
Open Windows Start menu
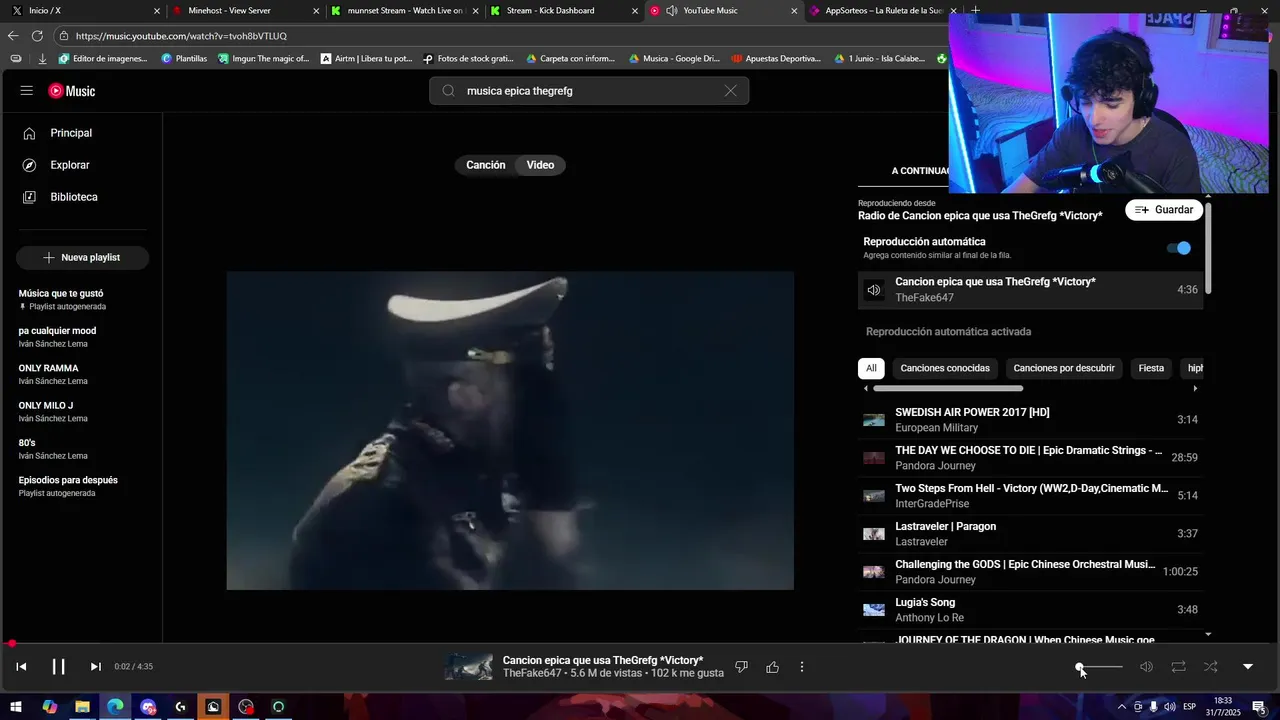pos(16,707)
